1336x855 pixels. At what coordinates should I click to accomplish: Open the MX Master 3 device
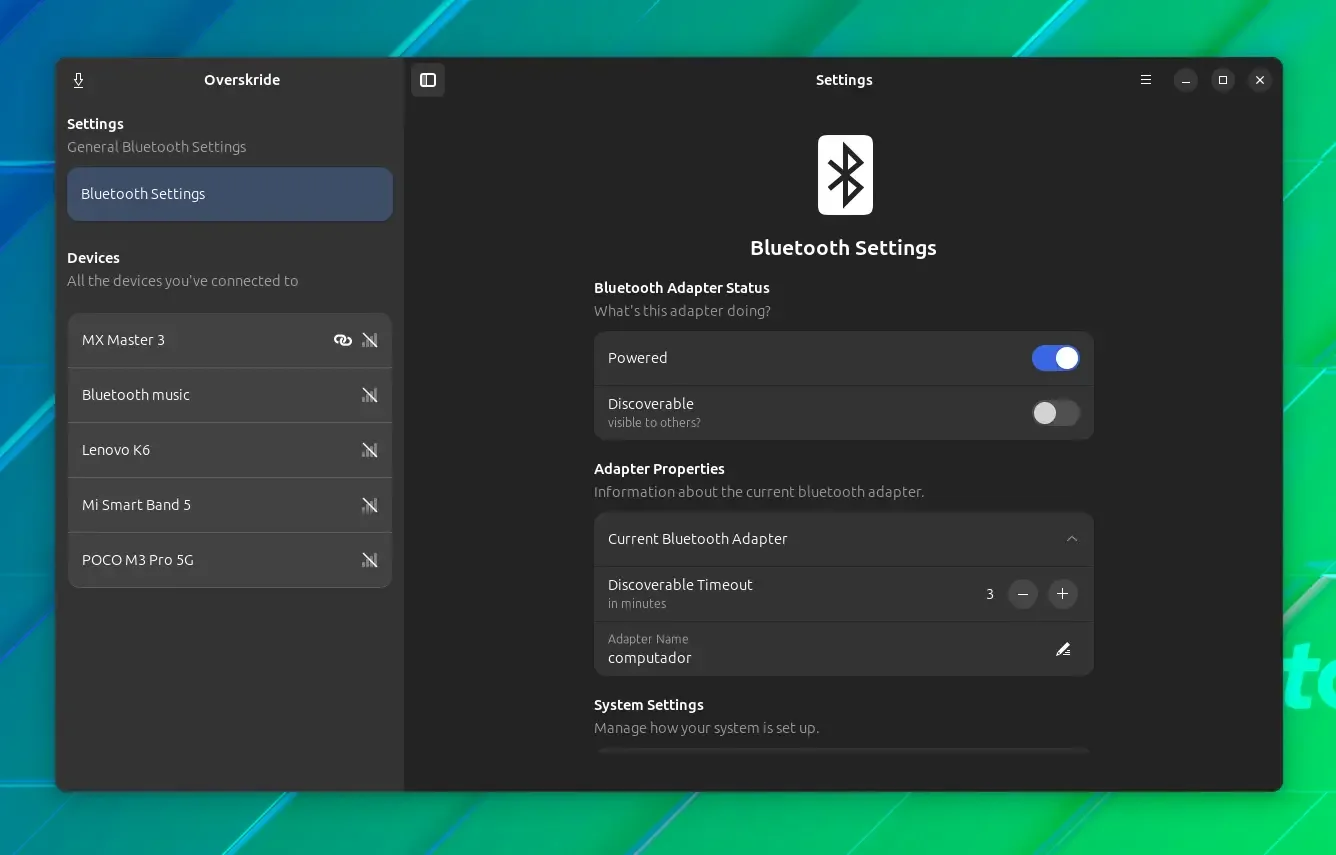click(230, 340)
